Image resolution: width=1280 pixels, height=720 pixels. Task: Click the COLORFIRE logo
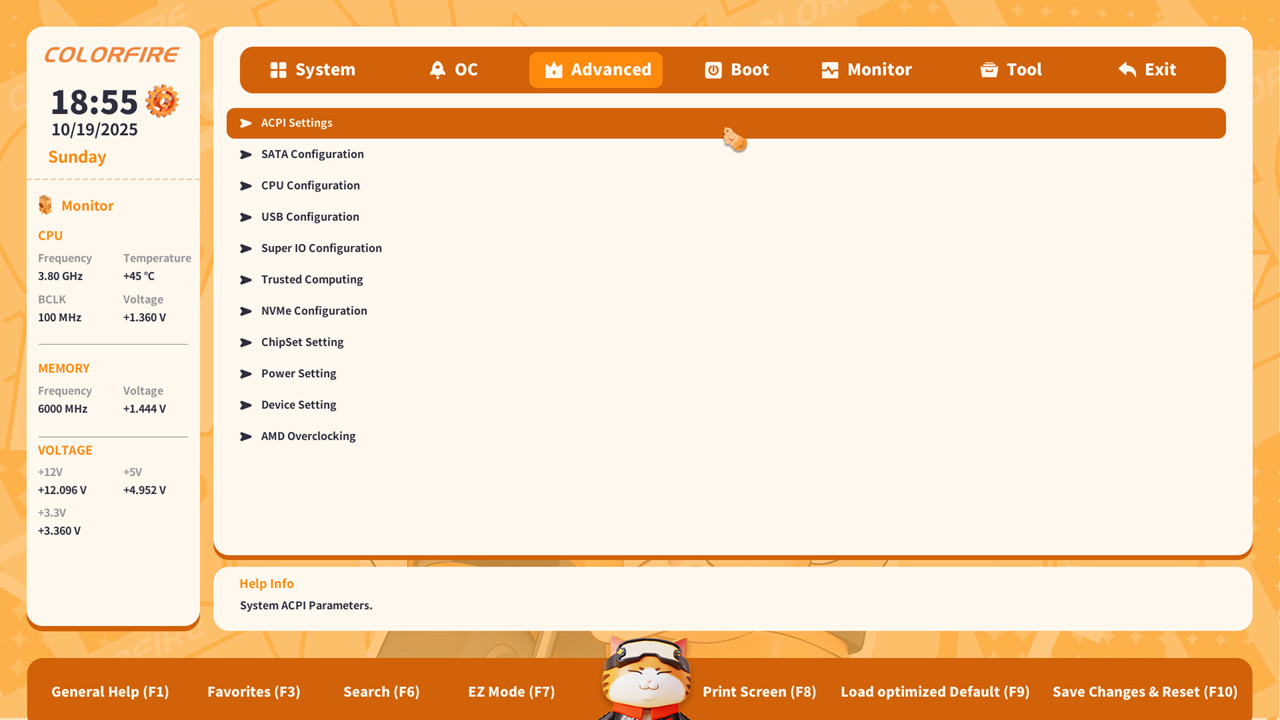tap(112, 55)
